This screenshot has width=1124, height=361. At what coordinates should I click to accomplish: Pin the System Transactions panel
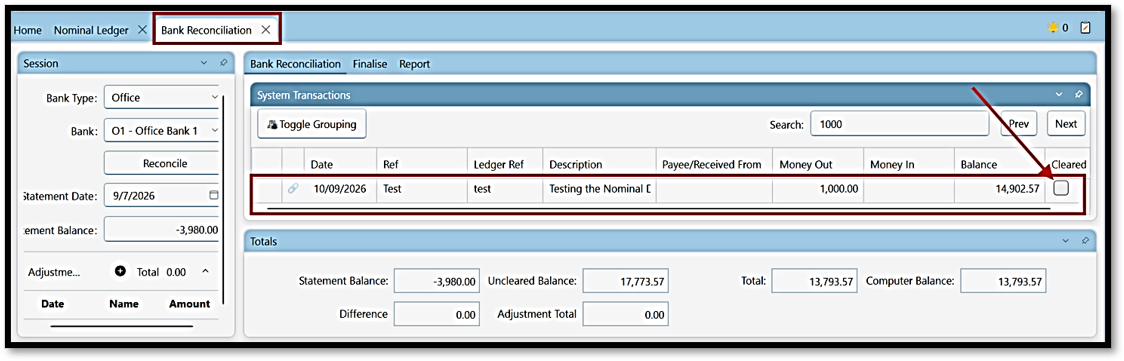pos(1079,95)
